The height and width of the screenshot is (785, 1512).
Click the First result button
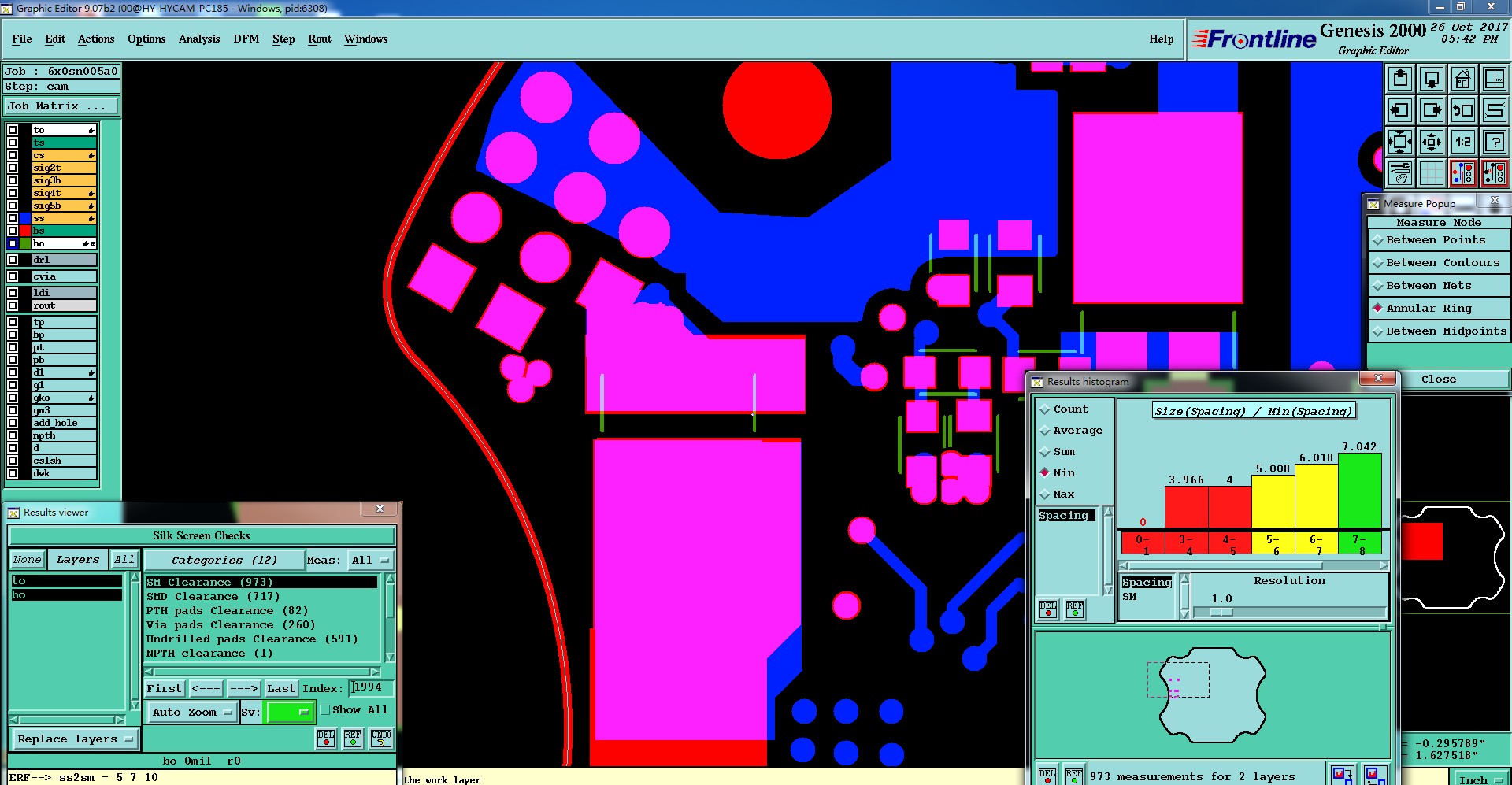pyautogui.click(x=165, y=689)
